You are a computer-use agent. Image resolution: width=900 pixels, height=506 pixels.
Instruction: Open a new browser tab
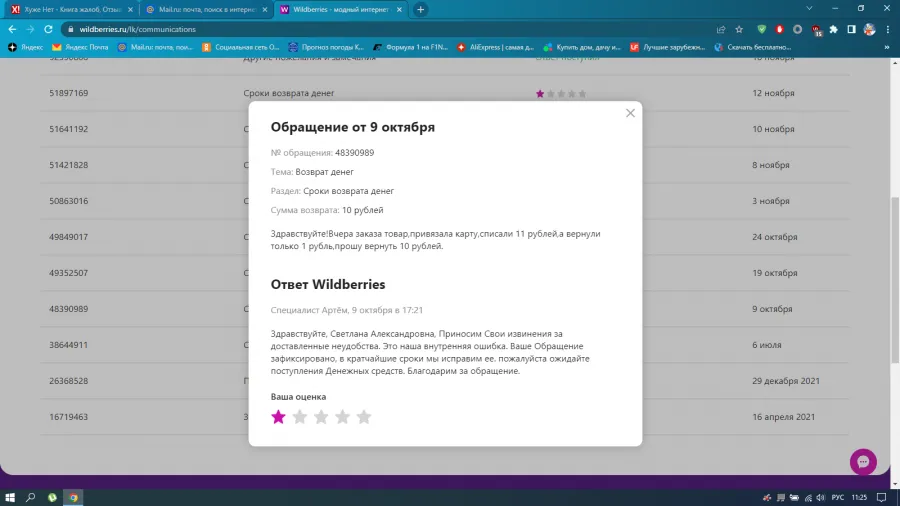(x=421, y=9)
